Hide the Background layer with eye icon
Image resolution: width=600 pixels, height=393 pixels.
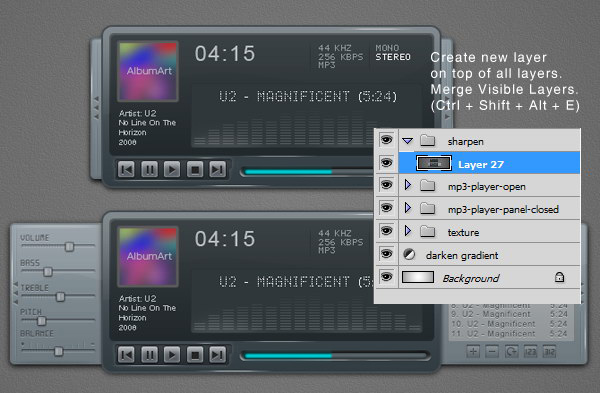pos(386,277)
